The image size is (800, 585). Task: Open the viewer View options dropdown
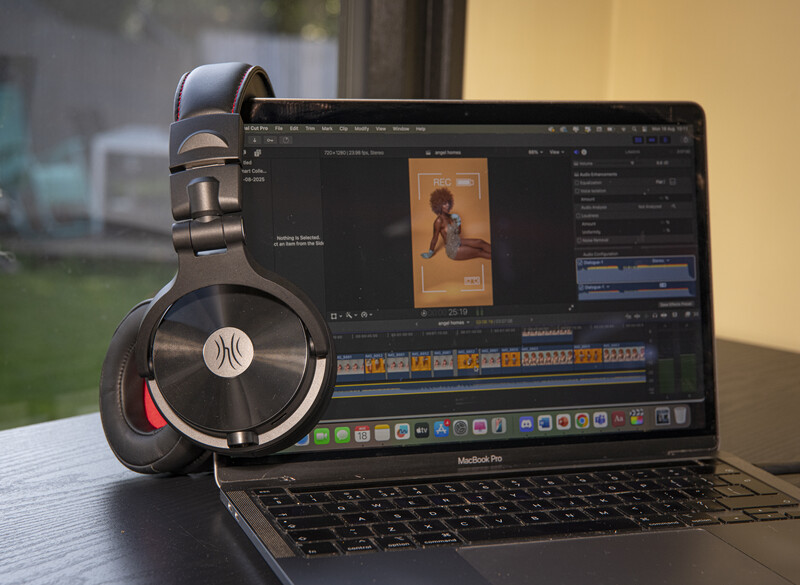point(557,152)
